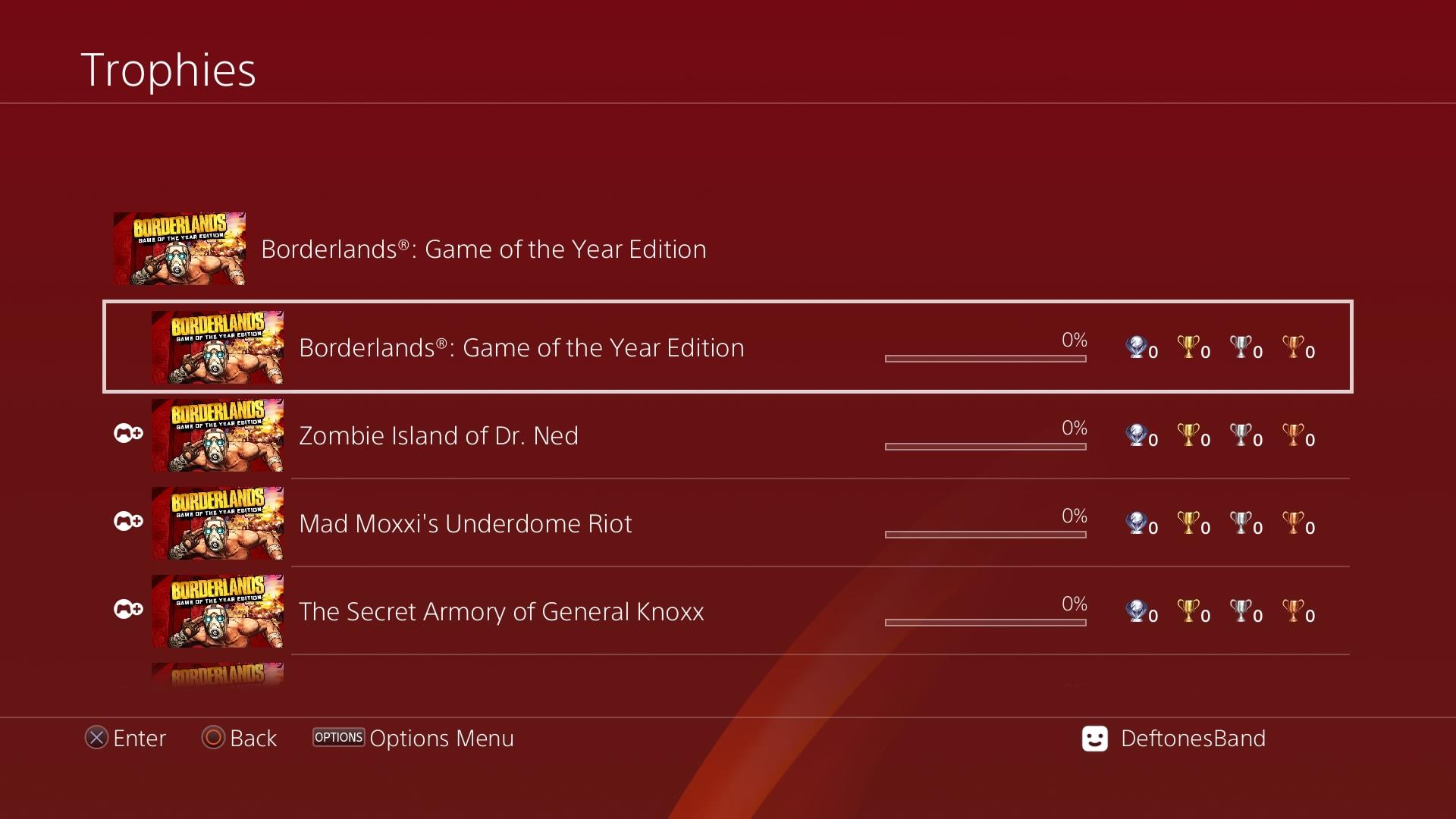The width and height of the screenshot is (1456, 819).
Task: Click the 0% progress bar for Borderlands GOTY
Action: (x=985, y=359)
